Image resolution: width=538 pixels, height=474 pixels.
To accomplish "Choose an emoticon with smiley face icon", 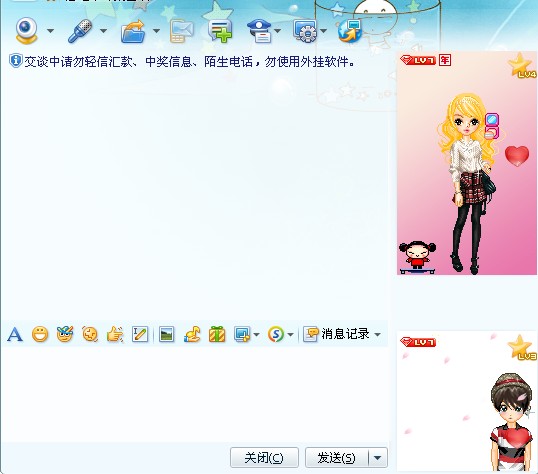I will click(x=40, y=334).
